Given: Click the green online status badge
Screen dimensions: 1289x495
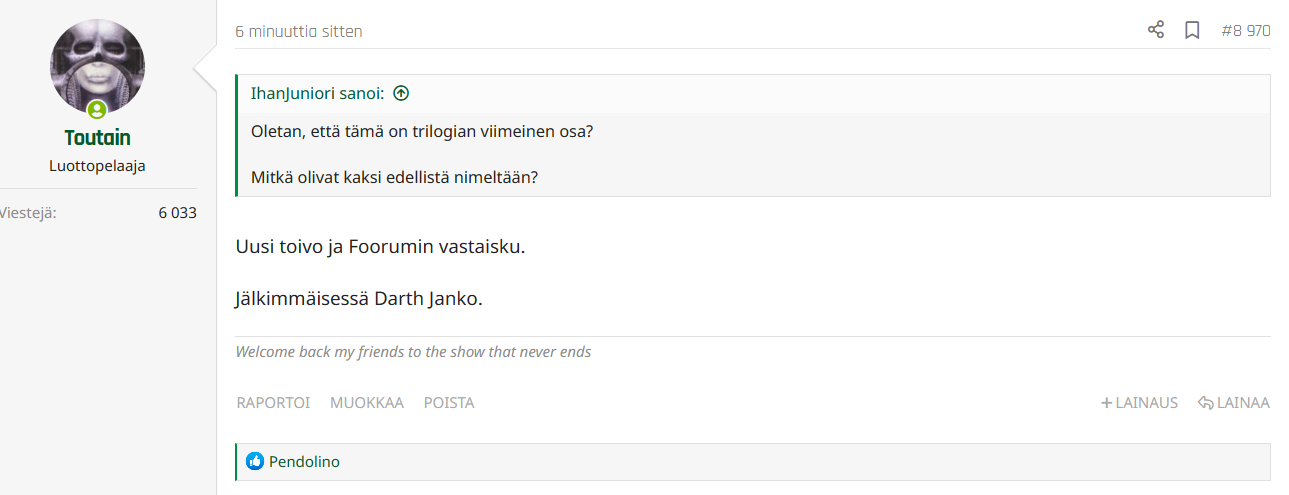Looking at the screenshot, I should click(97, 110).
